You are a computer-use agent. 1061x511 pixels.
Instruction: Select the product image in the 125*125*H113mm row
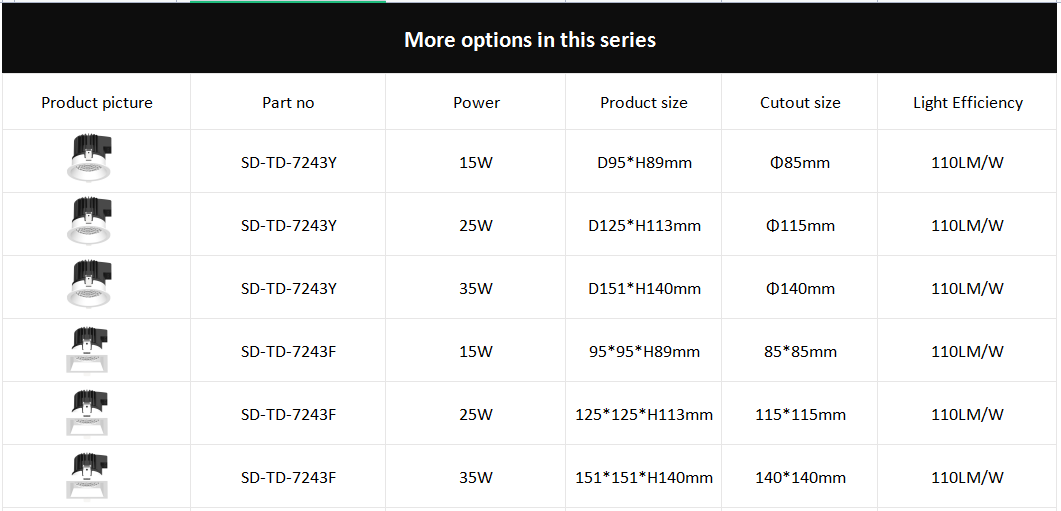coord(91,412)
